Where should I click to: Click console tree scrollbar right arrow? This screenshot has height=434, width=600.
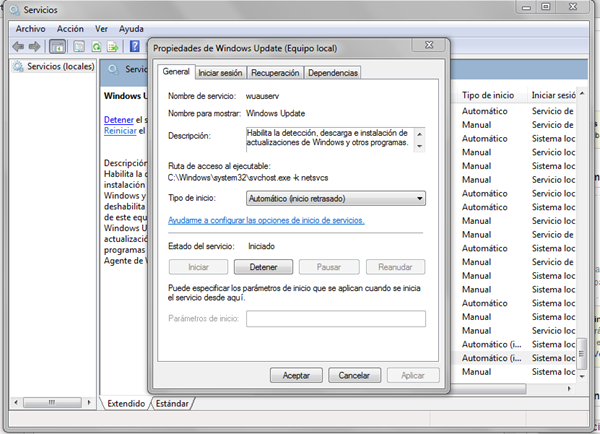tap(89, 403)
